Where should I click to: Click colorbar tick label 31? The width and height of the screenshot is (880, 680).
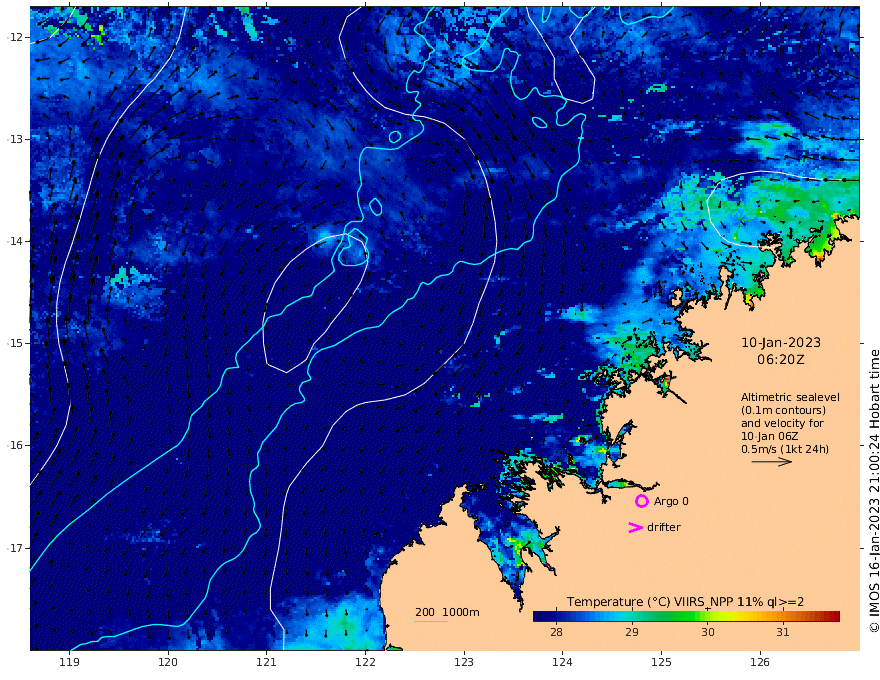coord(783,632)
